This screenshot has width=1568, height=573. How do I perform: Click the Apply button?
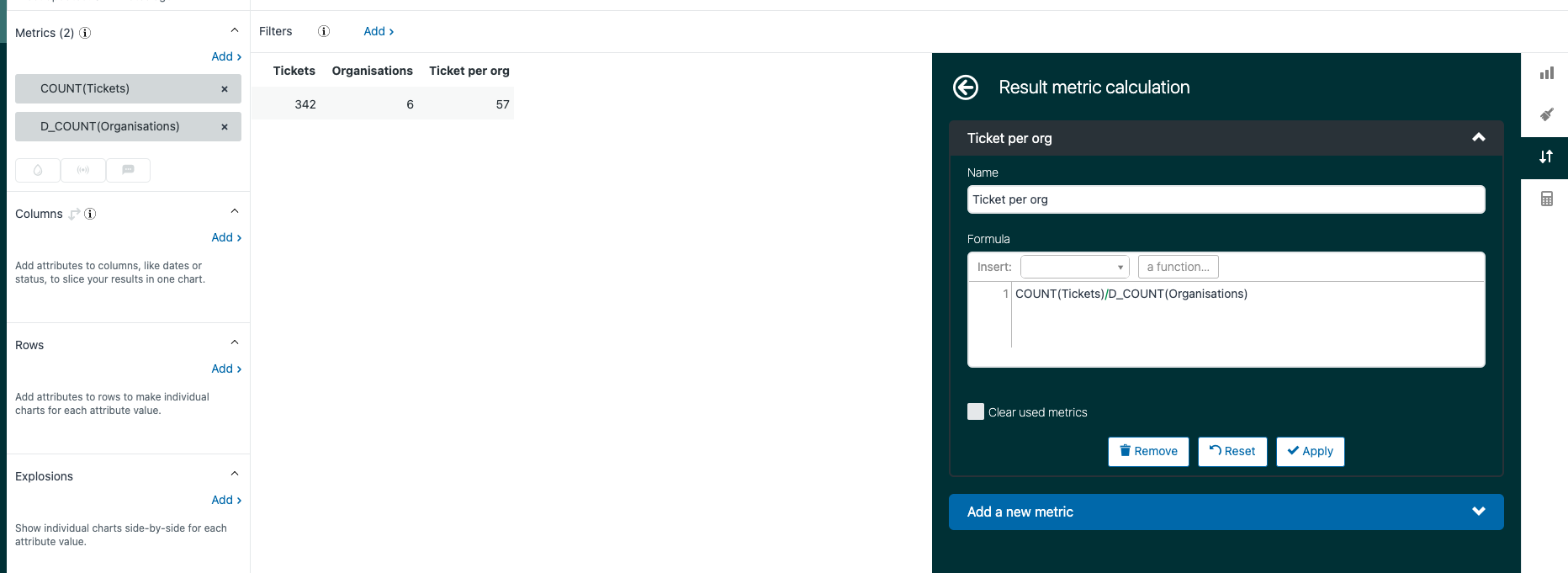(1310, 451)
